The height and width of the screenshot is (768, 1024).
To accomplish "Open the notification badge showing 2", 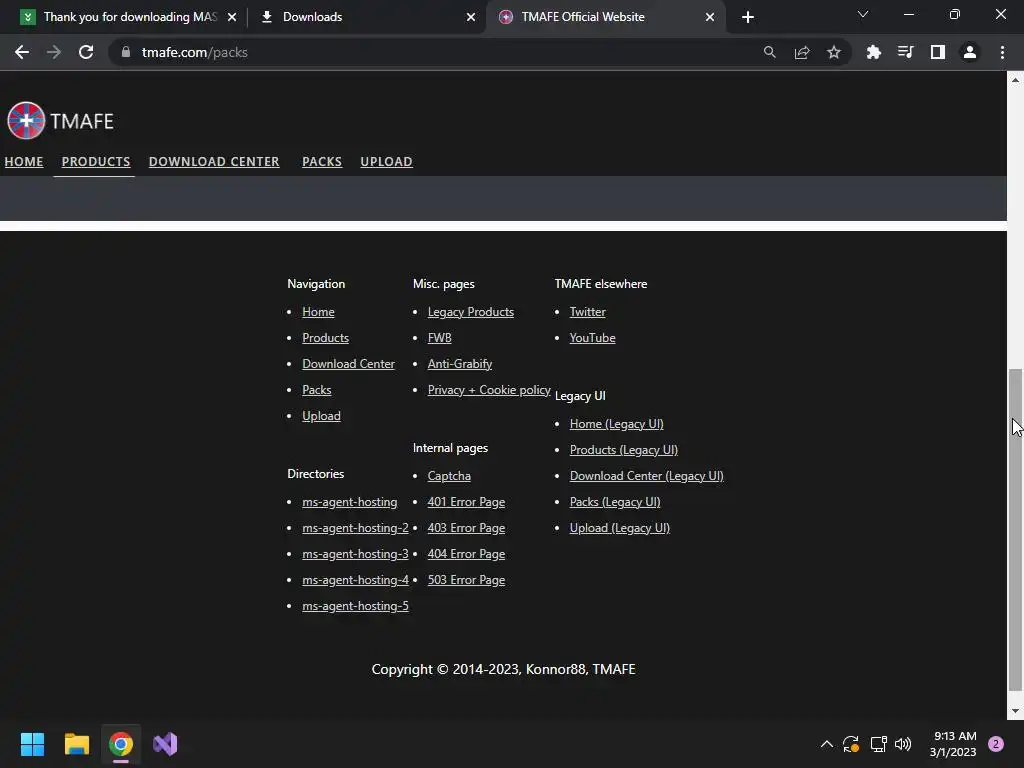I will point(996,744).
